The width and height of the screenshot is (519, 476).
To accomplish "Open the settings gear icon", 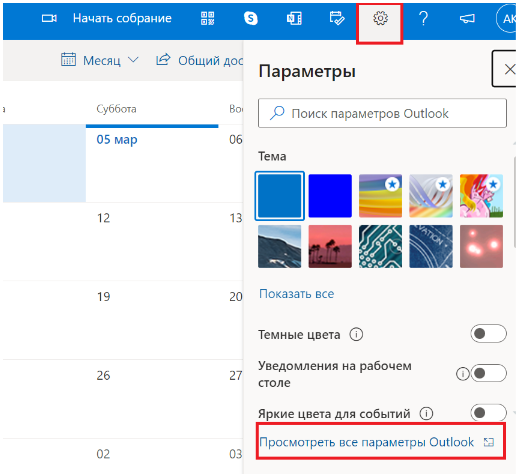I will pyautogui.click(x=380, y=18).
